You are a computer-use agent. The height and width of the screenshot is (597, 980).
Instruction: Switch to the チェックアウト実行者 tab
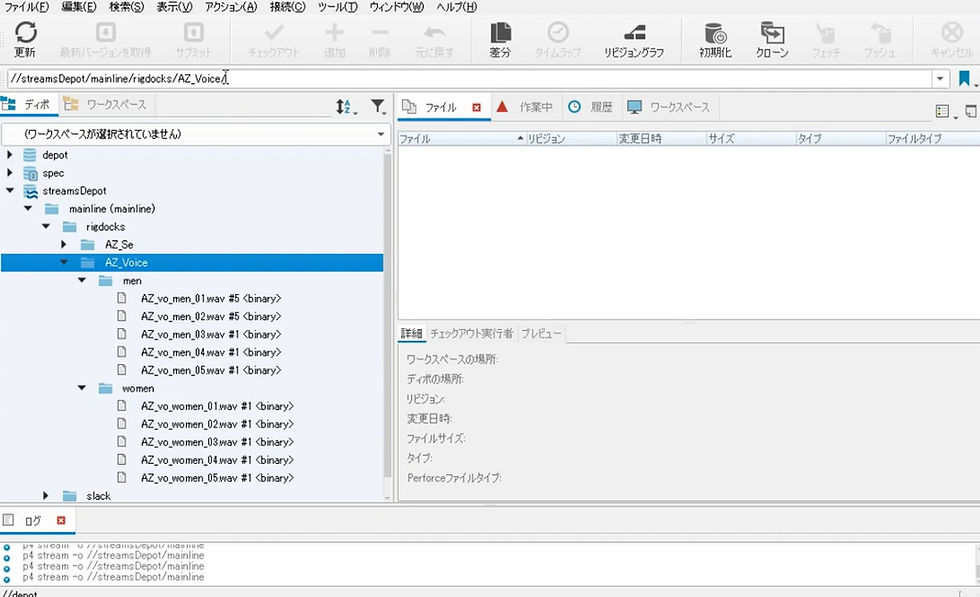pyautogui.click(x=471, y=334)
